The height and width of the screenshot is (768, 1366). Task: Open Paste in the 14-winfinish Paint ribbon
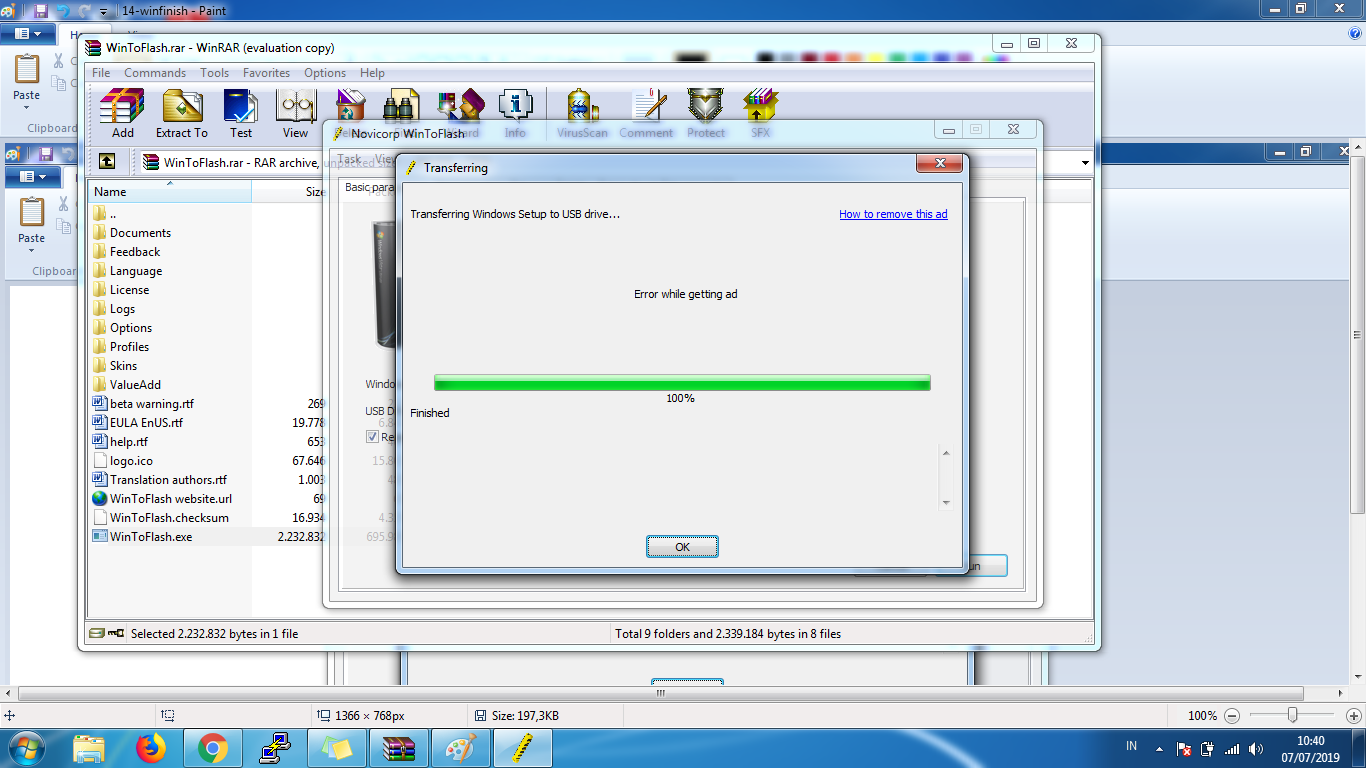point(27,82)
